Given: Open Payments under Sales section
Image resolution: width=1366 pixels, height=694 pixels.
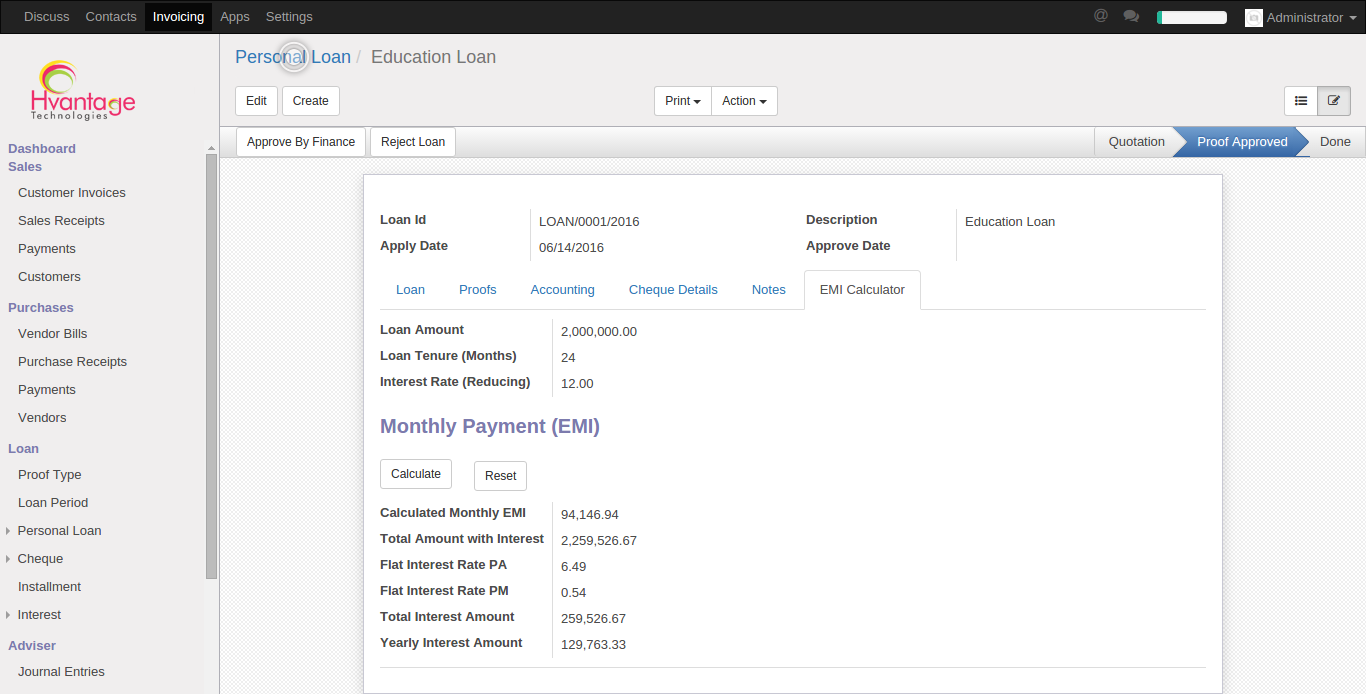Looking at the screenshot, I should (x=47, y=249).
